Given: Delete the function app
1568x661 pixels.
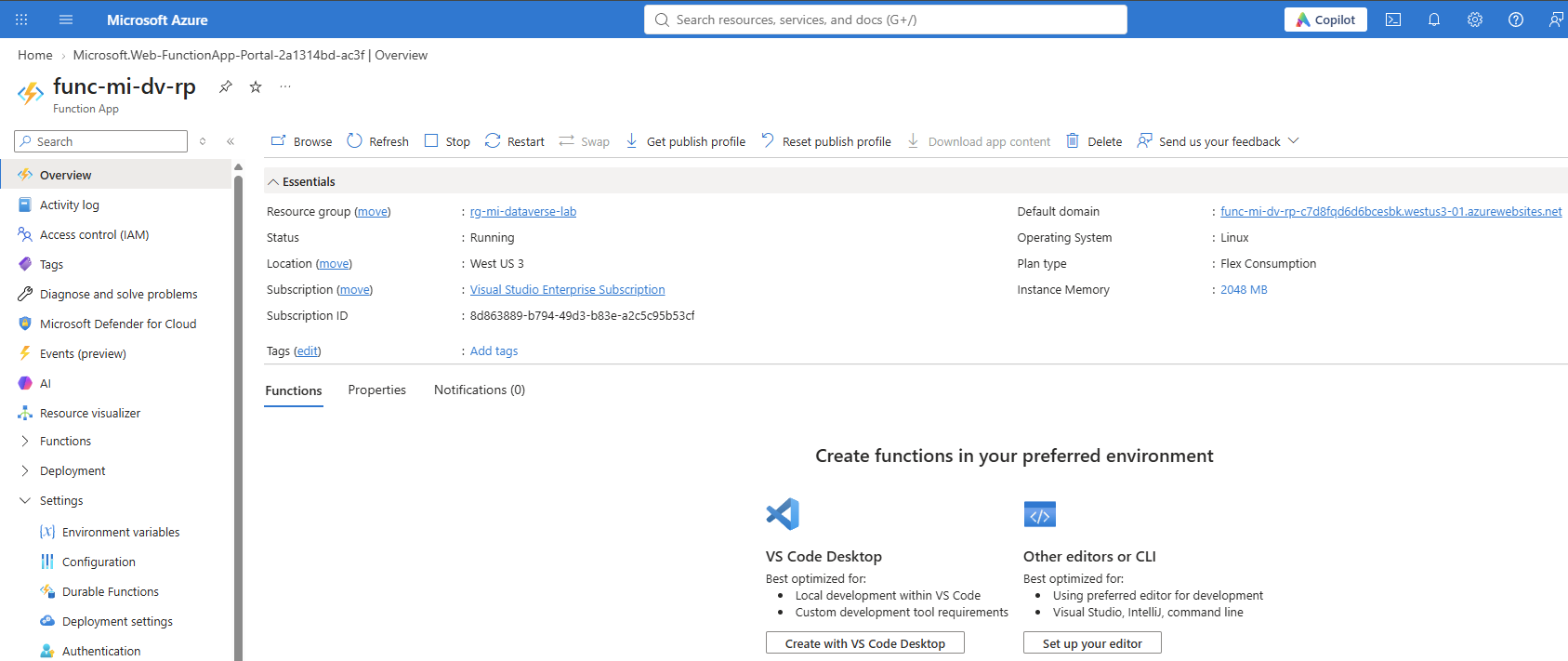Looking at the screenshot, I should [x=1094, y=141].
